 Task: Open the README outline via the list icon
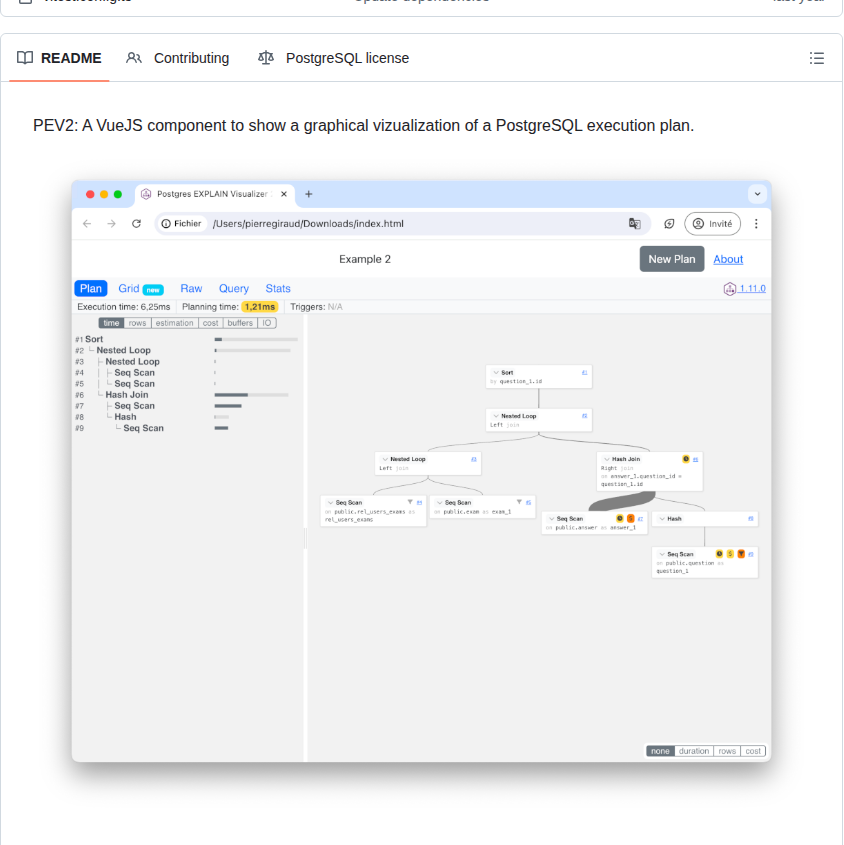pyautogui.click(x=817, y=58)
